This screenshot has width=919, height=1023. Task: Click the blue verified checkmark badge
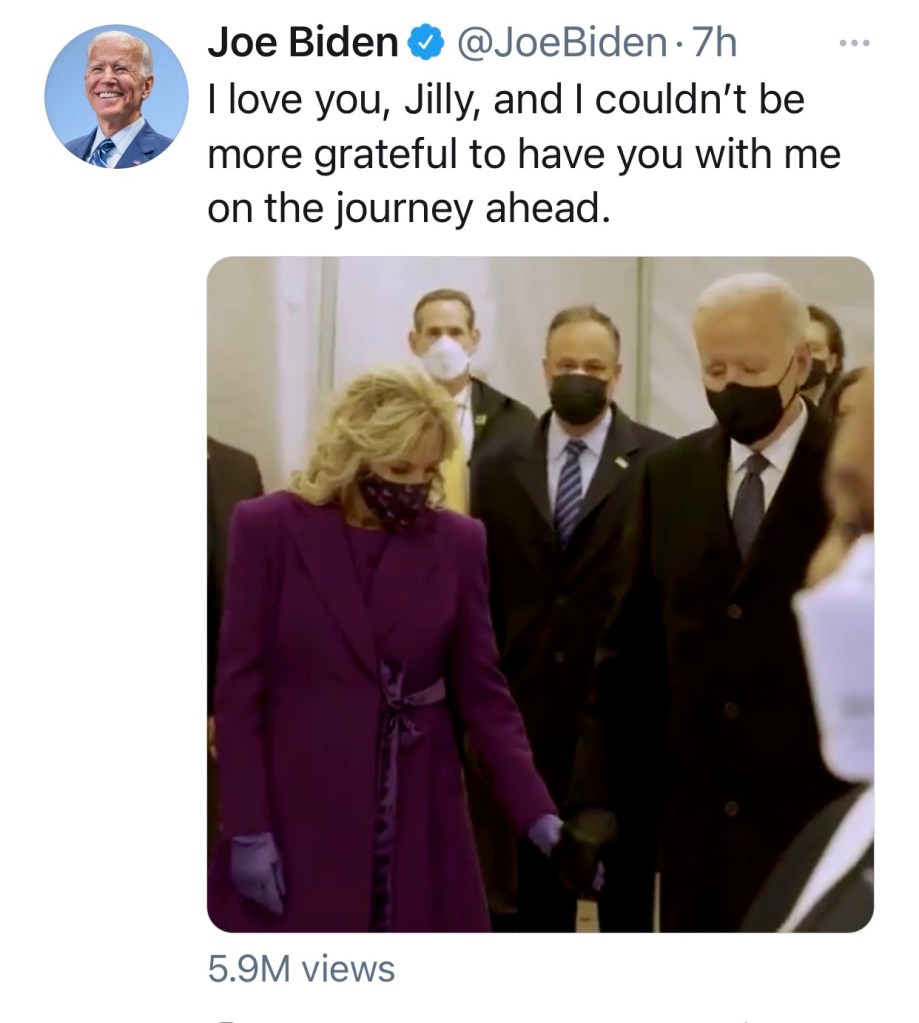[x=423, y=42]
